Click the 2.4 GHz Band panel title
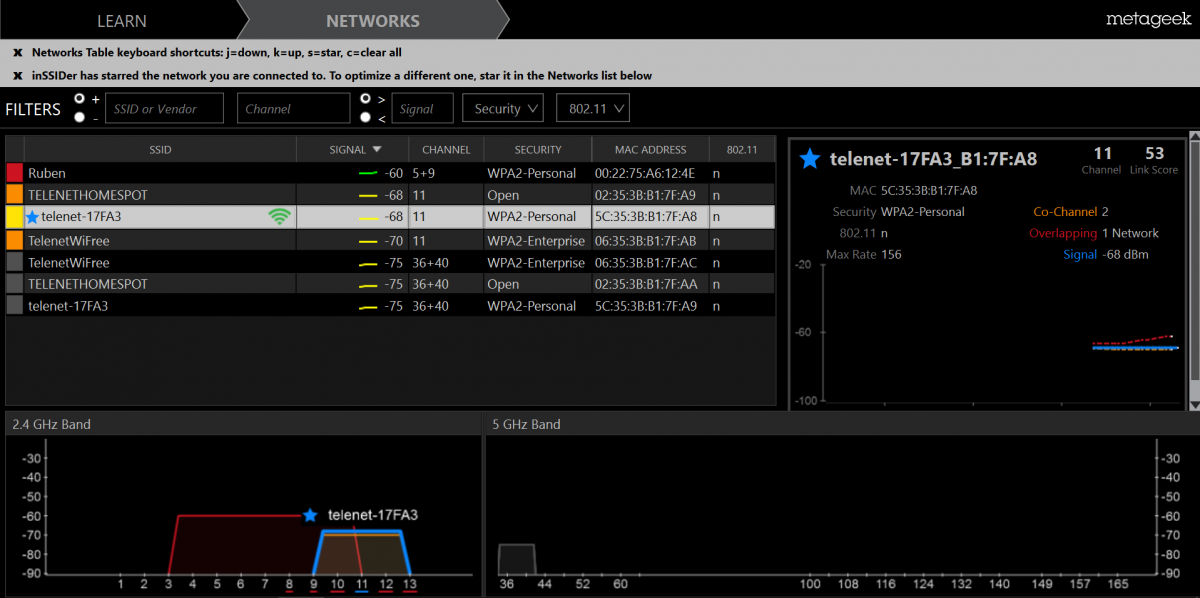The width and height of the screenshot is (1200, 598). click(51, 424)
